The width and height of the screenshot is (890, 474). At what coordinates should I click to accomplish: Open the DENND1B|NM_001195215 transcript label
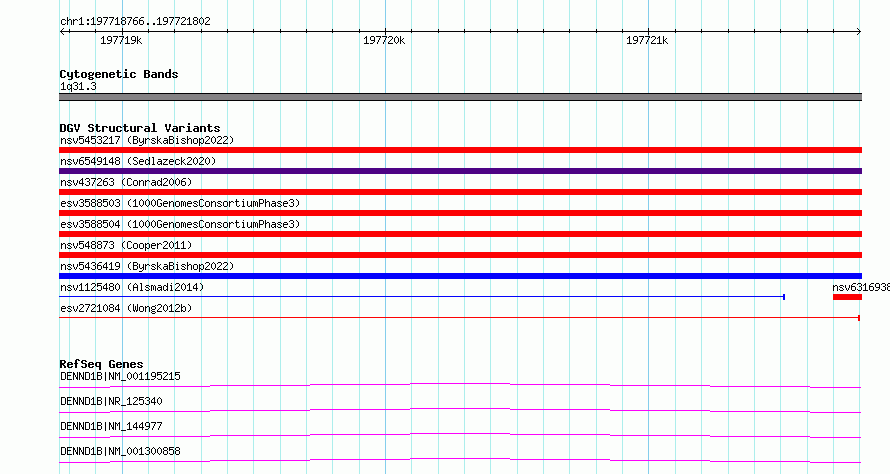click(x=120, y=376)
